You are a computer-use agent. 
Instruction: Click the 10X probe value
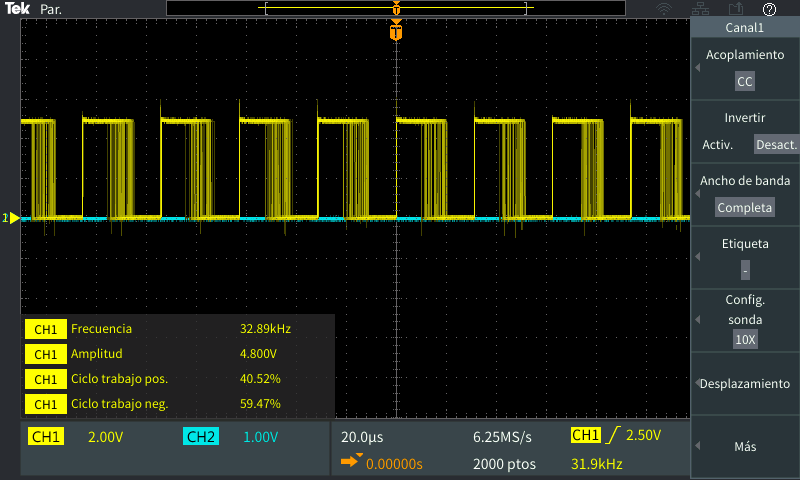(745, 339)
